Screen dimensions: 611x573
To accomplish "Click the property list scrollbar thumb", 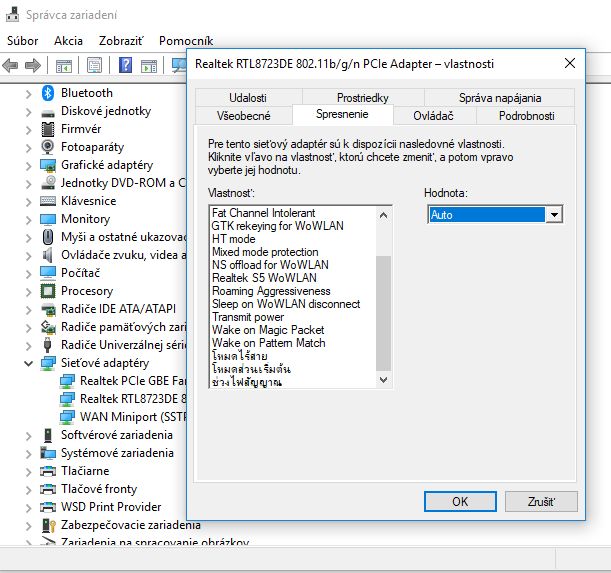I will (x=383, y=313).
